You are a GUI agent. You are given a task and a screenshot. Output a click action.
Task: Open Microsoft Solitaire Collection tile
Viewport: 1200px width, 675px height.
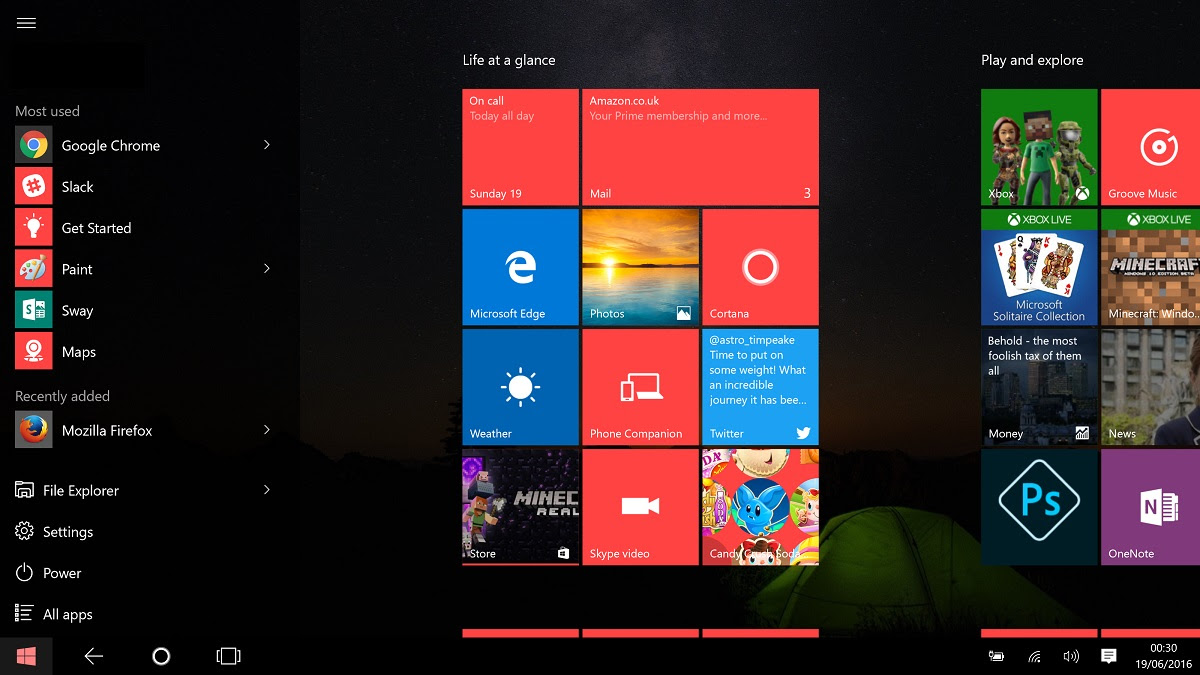coord(1039,267)
